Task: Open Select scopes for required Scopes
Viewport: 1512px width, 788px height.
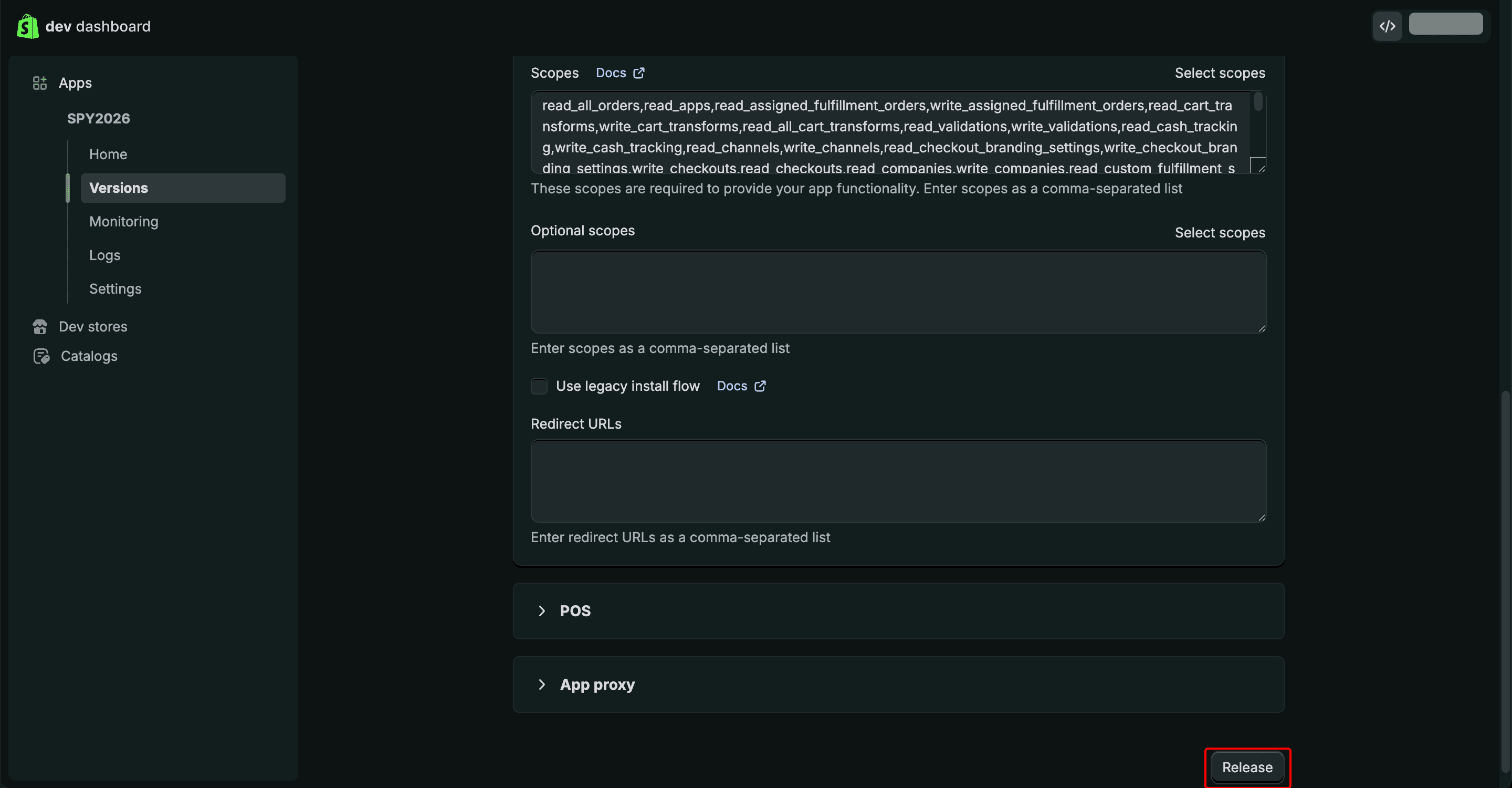Action: click(x=1220, y=73)
